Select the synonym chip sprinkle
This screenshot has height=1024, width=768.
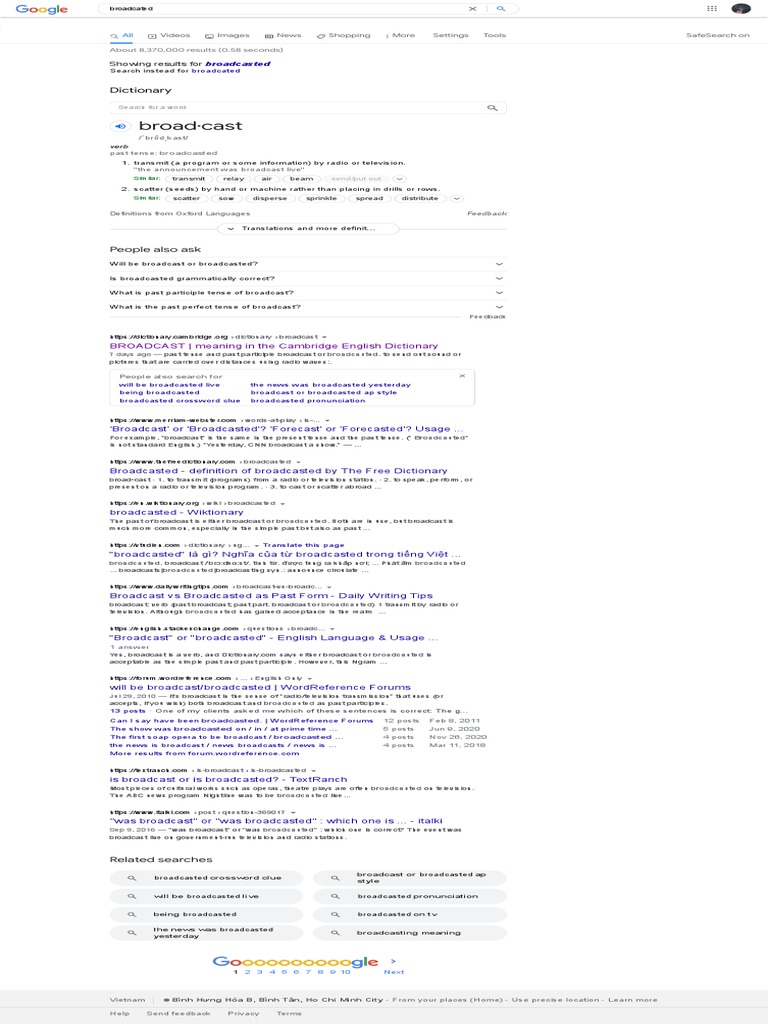click(x=321, y=199)
